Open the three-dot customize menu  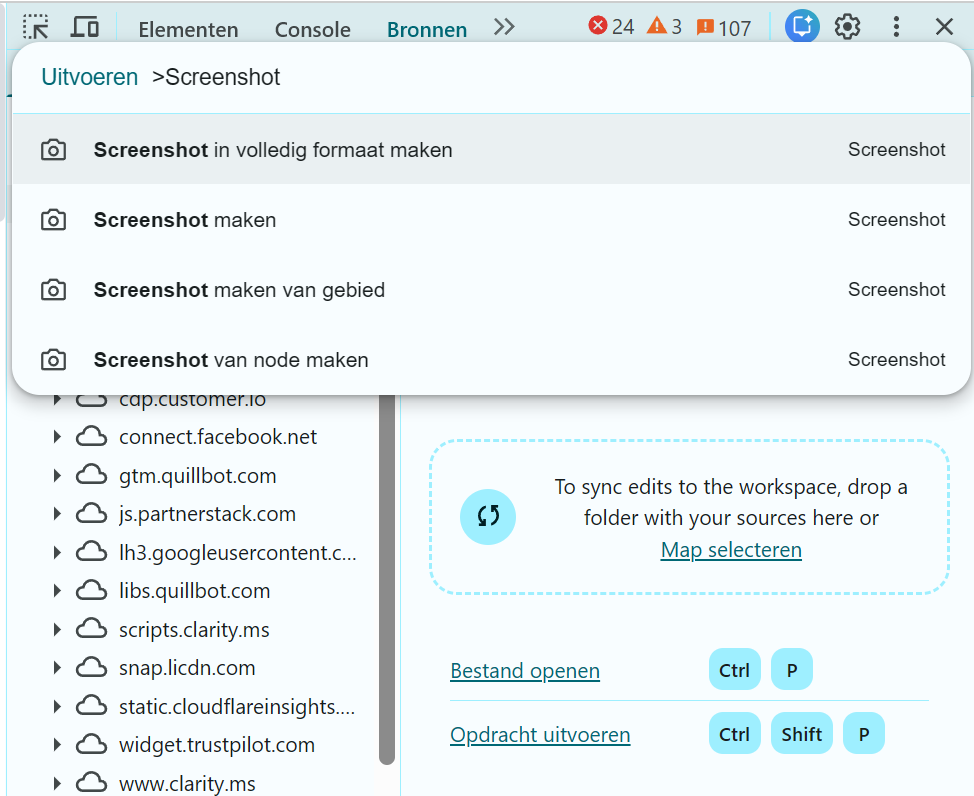click(x=896, y=27)
